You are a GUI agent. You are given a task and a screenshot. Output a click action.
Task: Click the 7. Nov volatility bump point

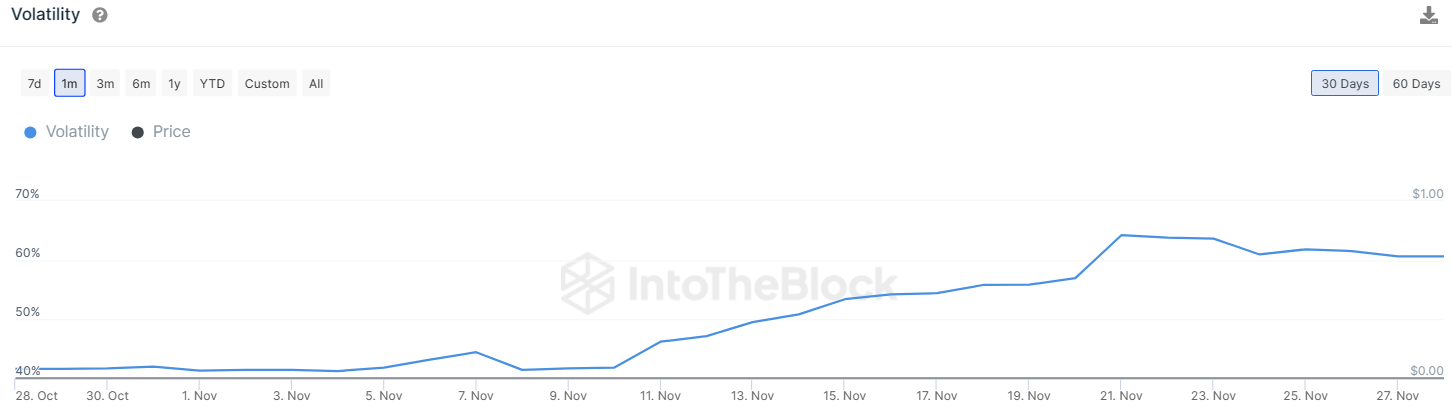[475, 352]
